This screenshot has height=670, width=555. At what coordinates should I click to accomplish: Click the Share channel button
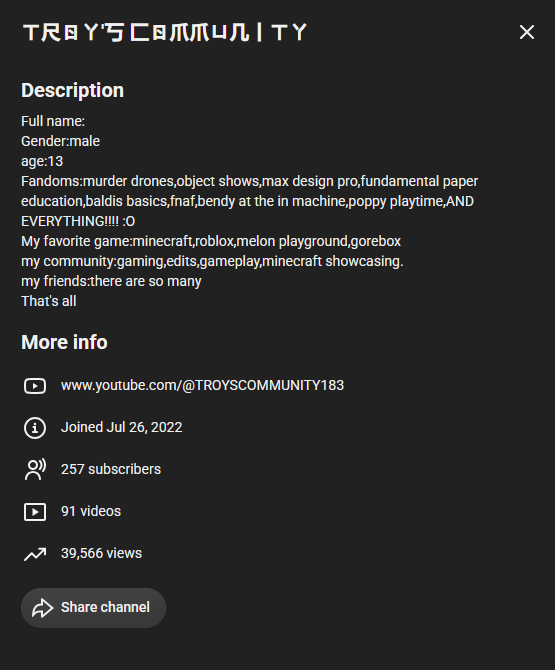pos(93,608)
